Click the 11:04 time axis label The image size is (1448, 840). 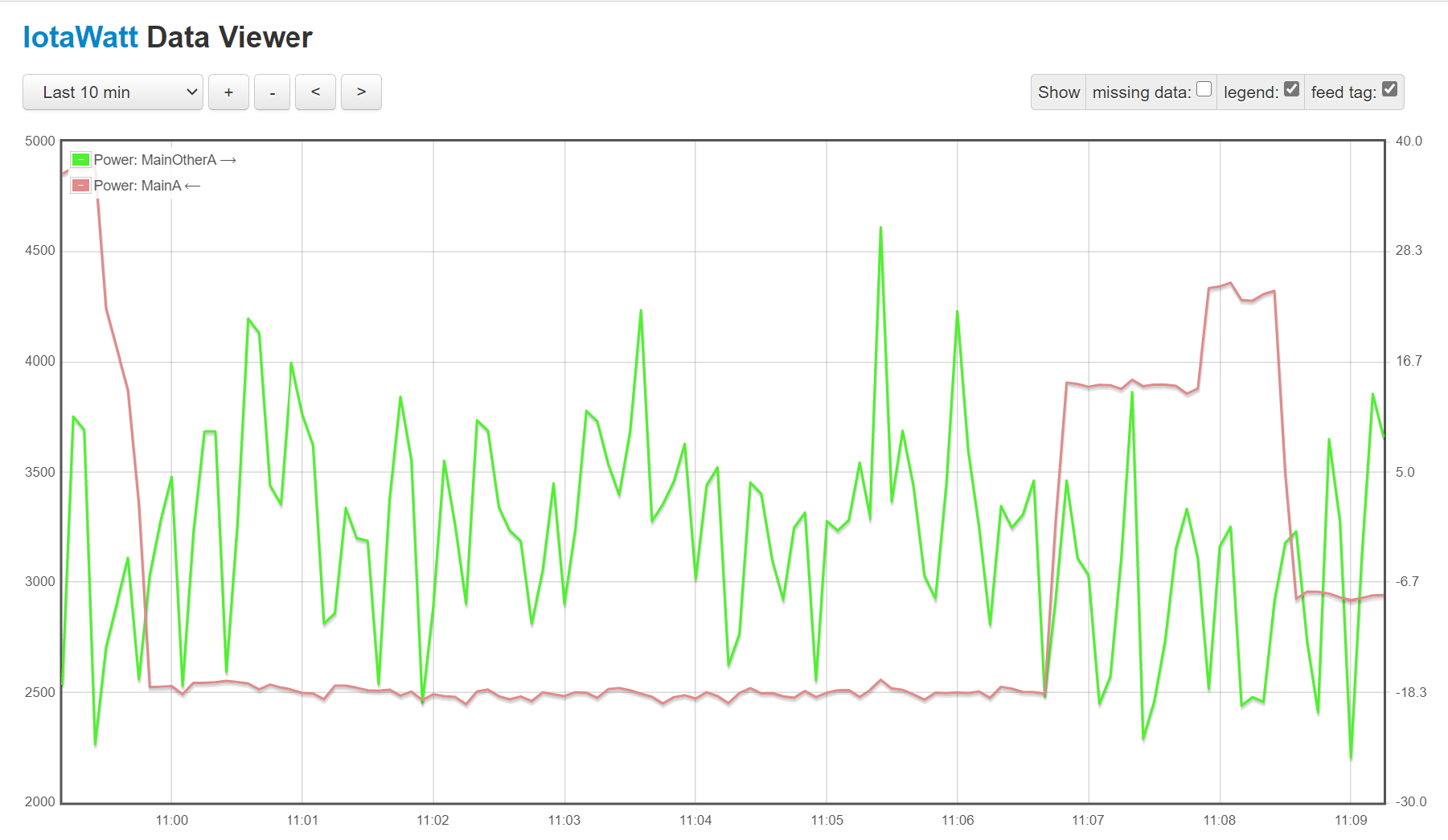pos(695,820)
